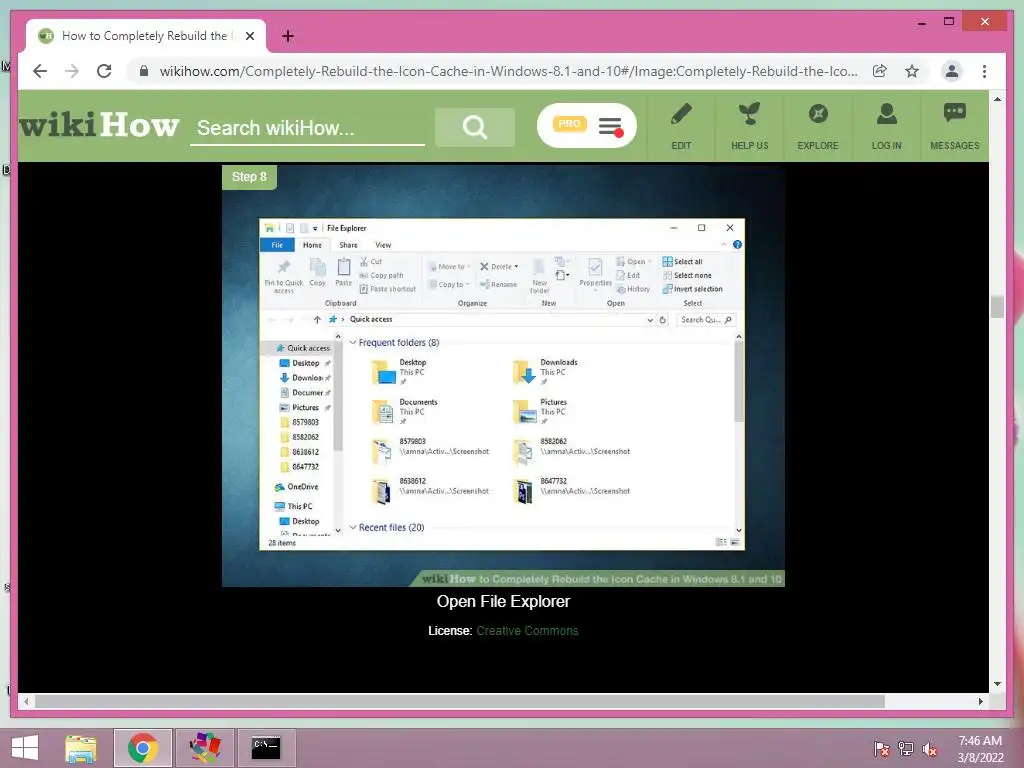The width and height of the screenshot is (1024, 768).
Task: Open the HELP US menu
Action: [750, 126]
